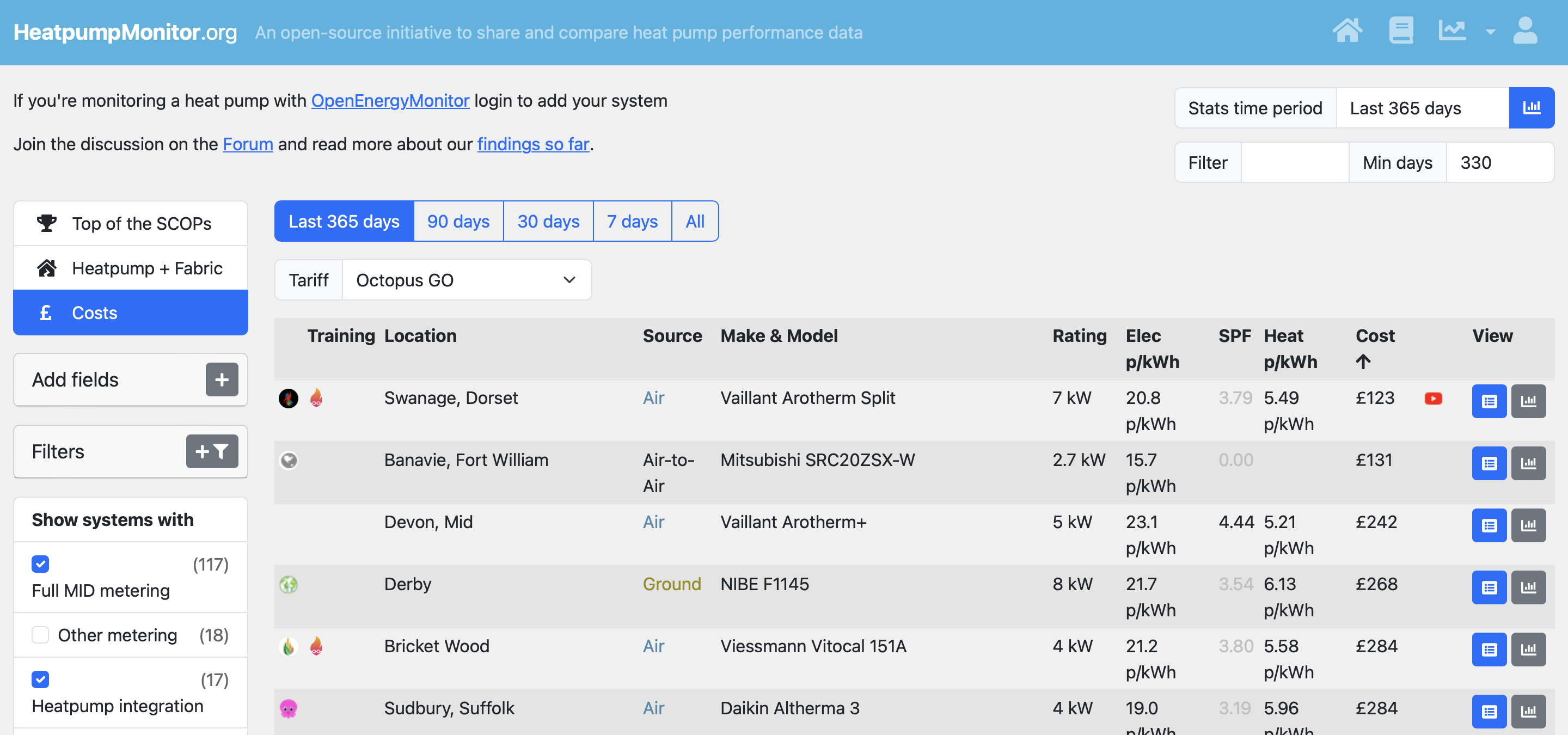Open the list view for Bricket Wood
Screen dimensions: 1568x735
pos(1489,650)
